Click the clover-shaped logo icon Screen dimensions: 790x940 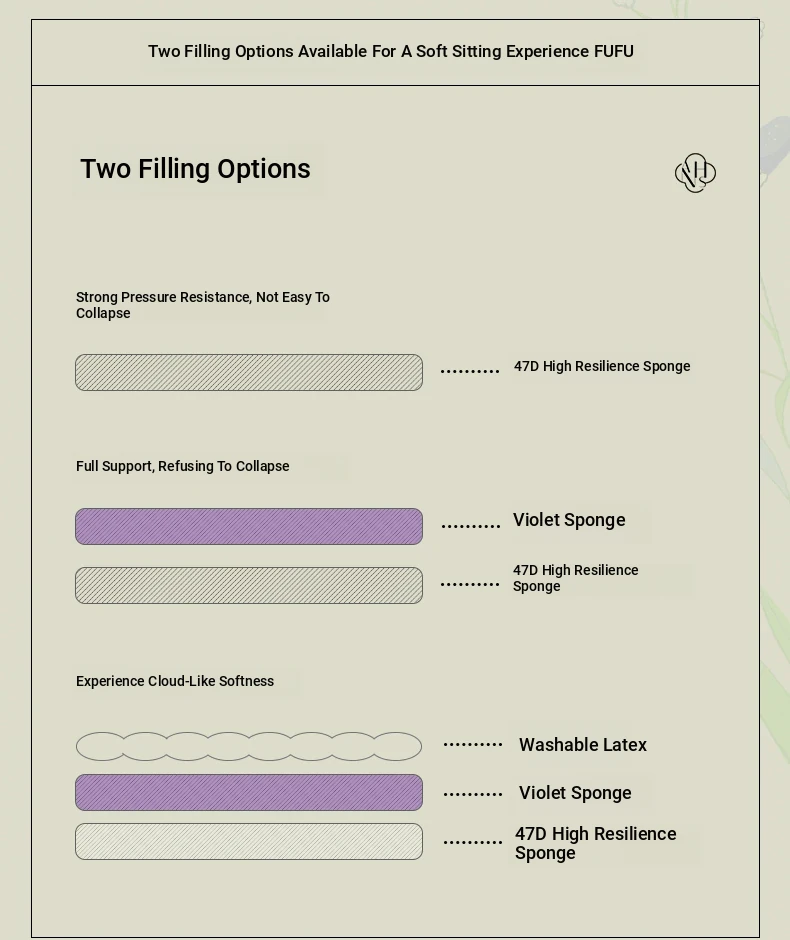pyautogui.click(x=695, y=173)
